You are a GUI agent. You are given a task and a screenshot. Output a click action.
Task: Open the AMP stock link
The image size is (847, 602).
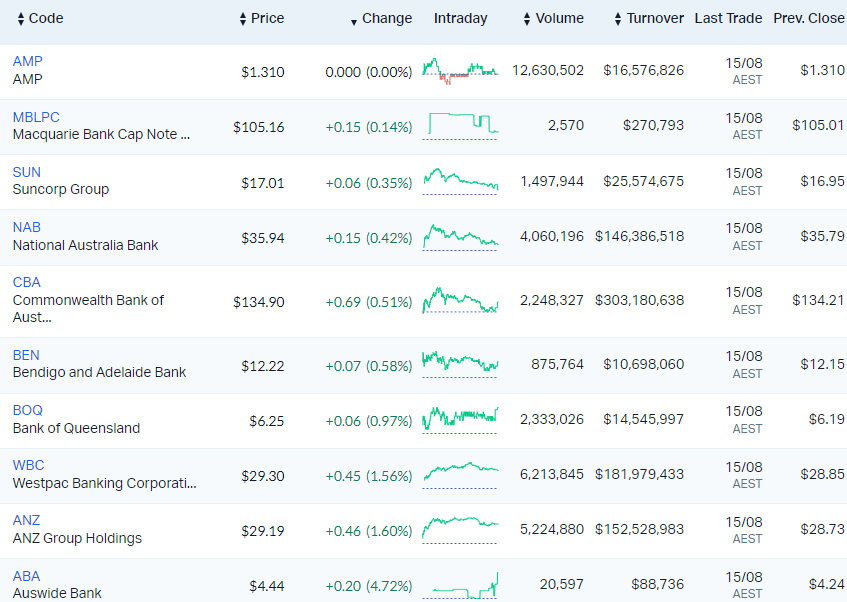pos(28,61)
